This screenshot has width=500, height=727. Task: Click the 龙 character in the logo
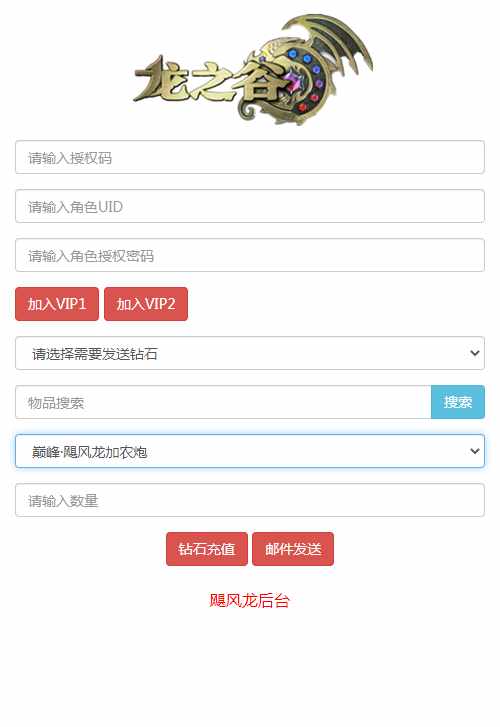[160, 79]
